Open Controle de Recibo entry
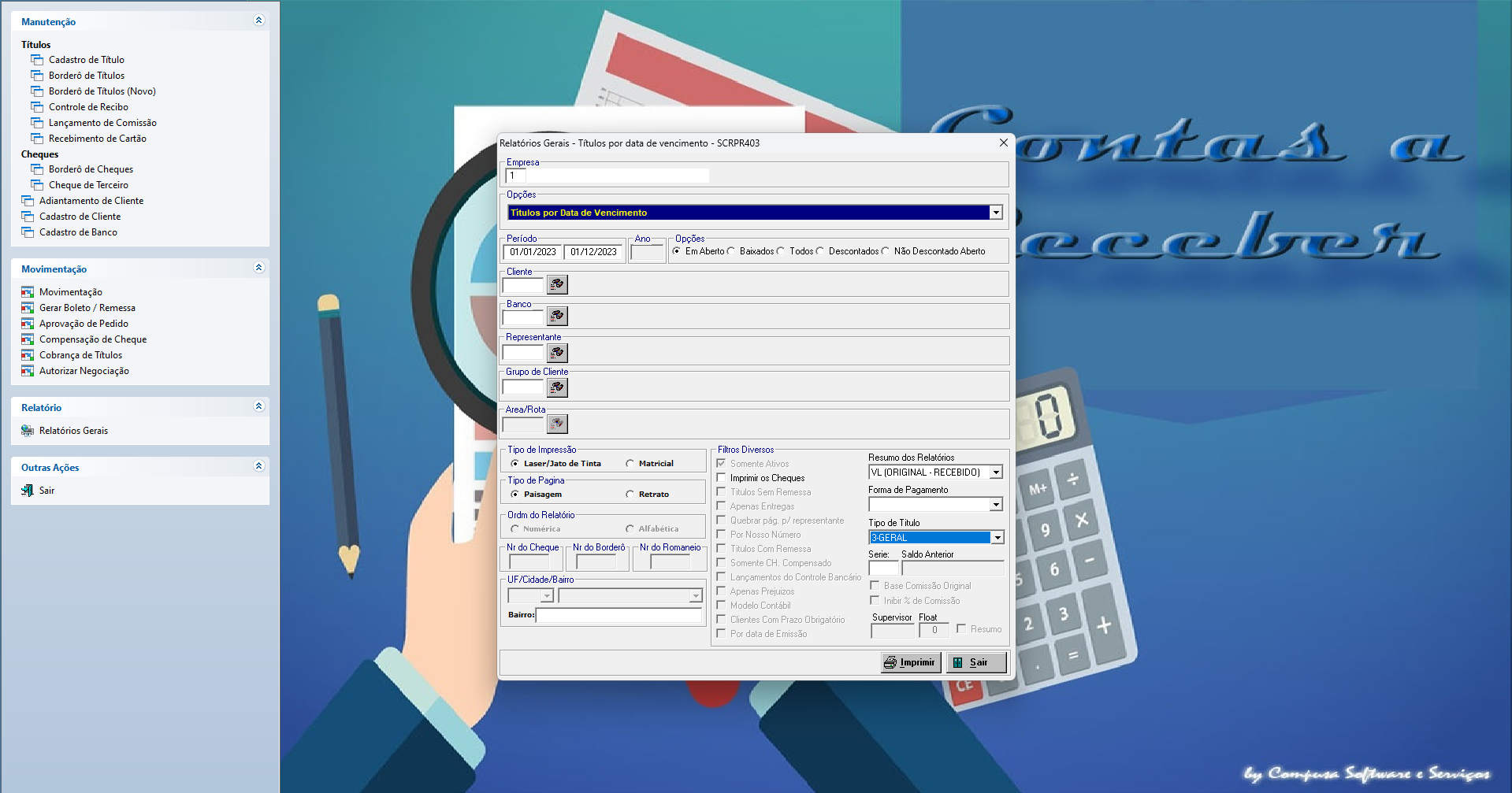1512x793 pixels. [88, 107]
